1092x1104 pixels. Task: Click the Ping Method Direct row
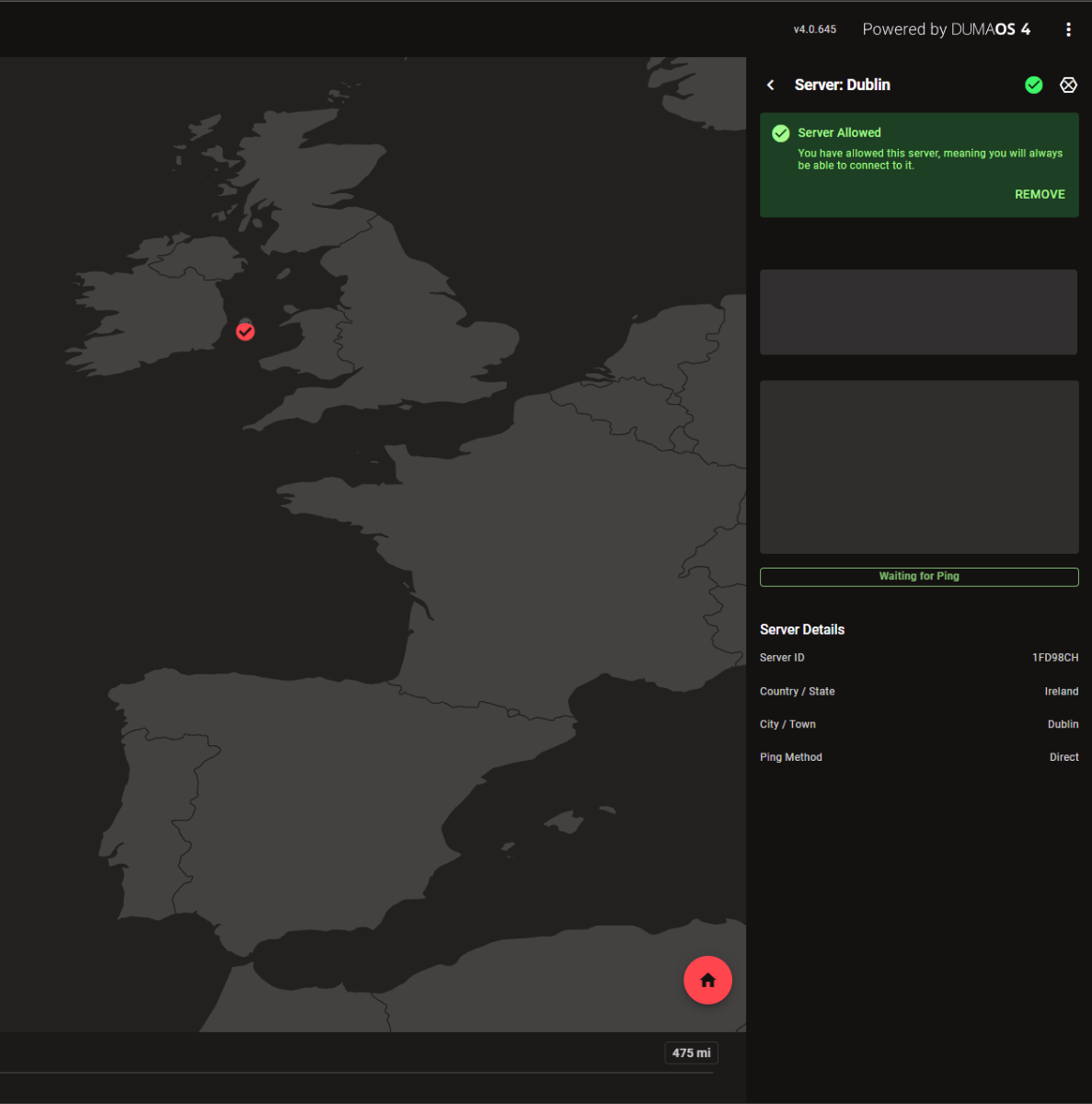pyautogui.click(x=919, y=757)
